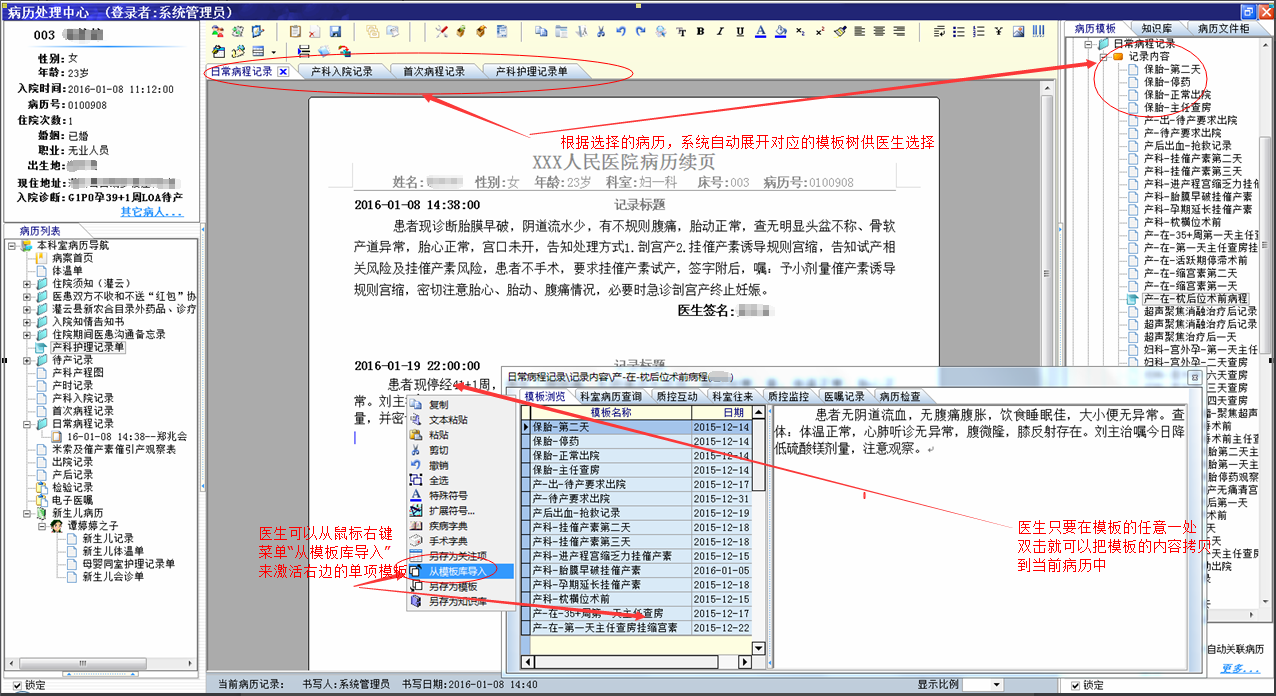Click the Superscript x² icon
This screenshot has width=1276, height=696.
click(819, 31)
